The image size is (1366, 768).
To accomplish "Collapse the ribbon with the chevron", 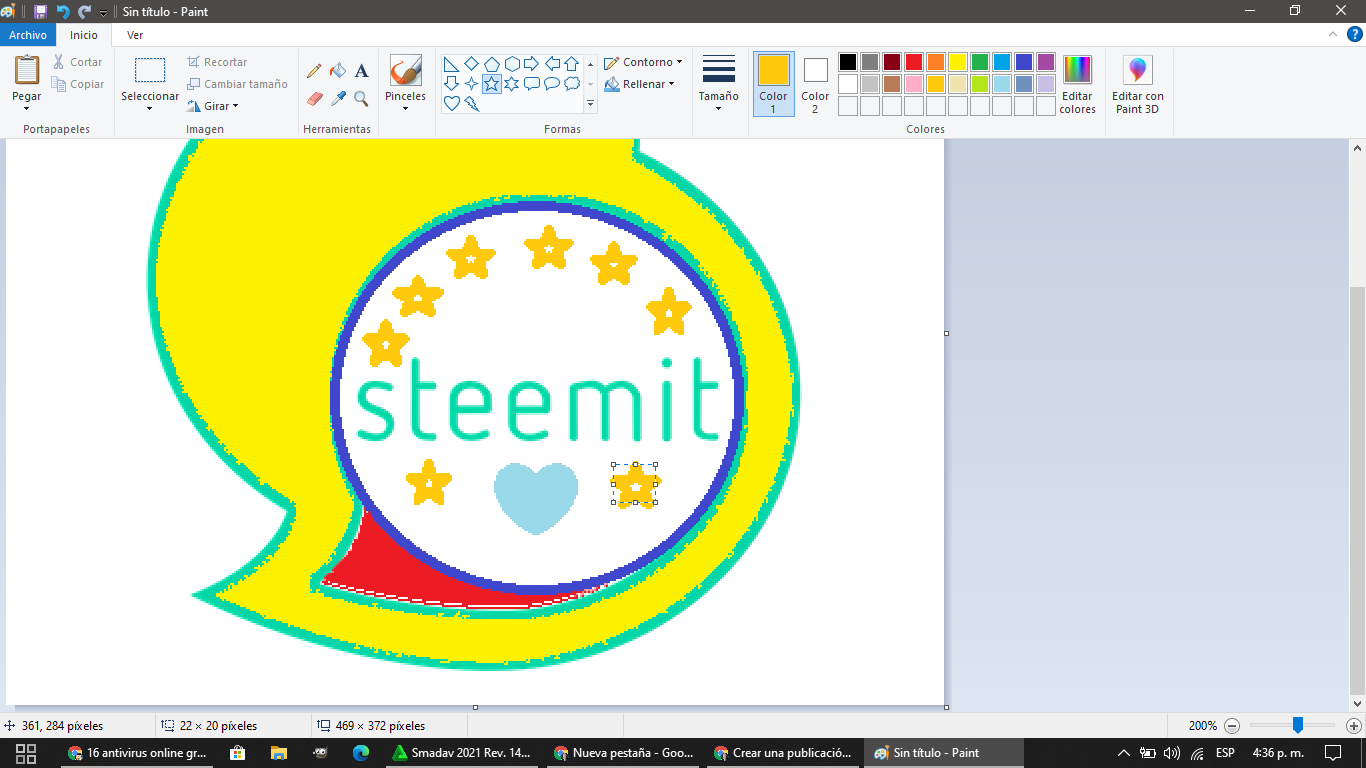I will pyautogui.click(x=1331, y=34).
